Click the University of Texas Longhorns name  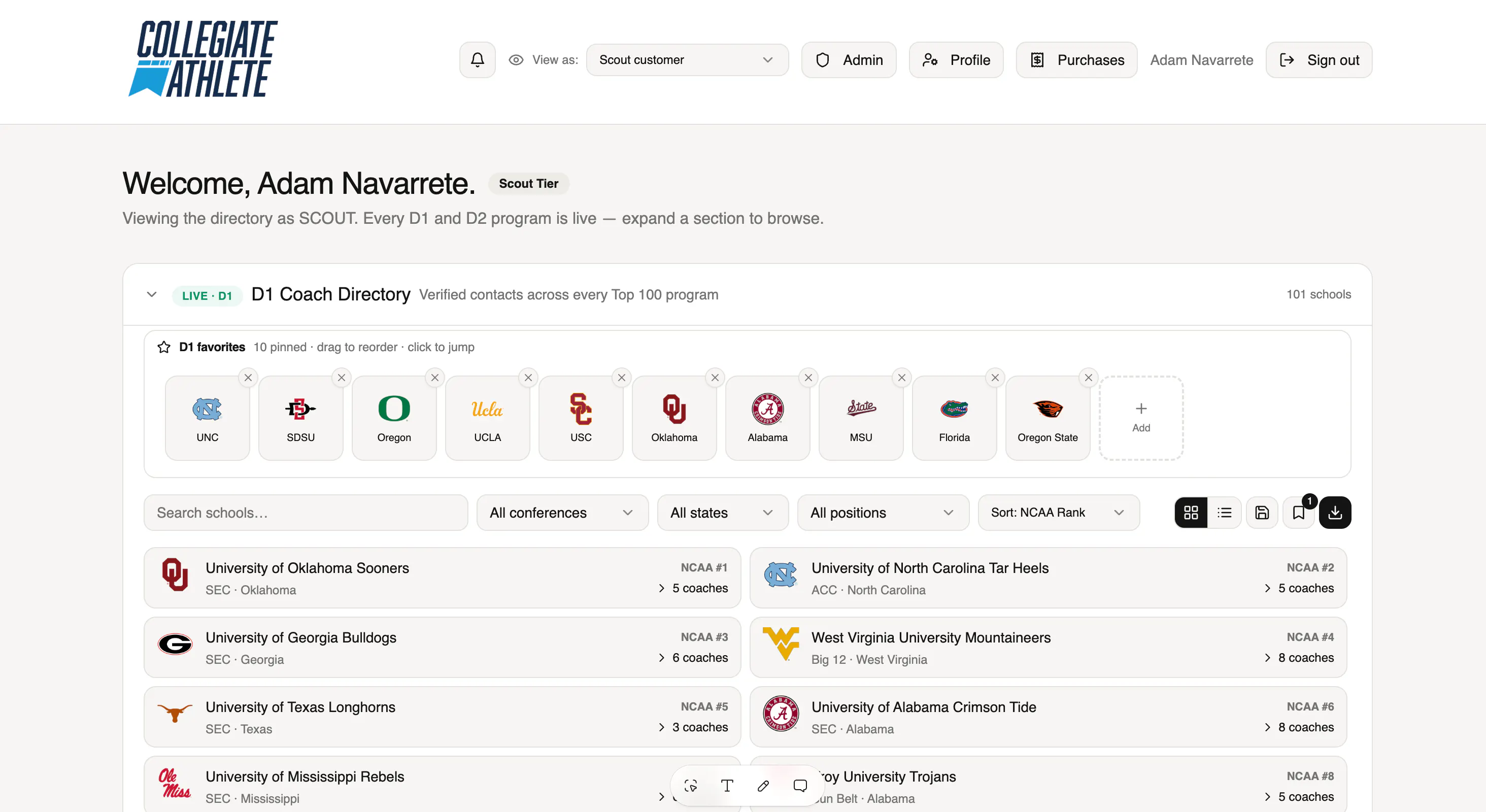pyautogui.click(x=300, y=707)
